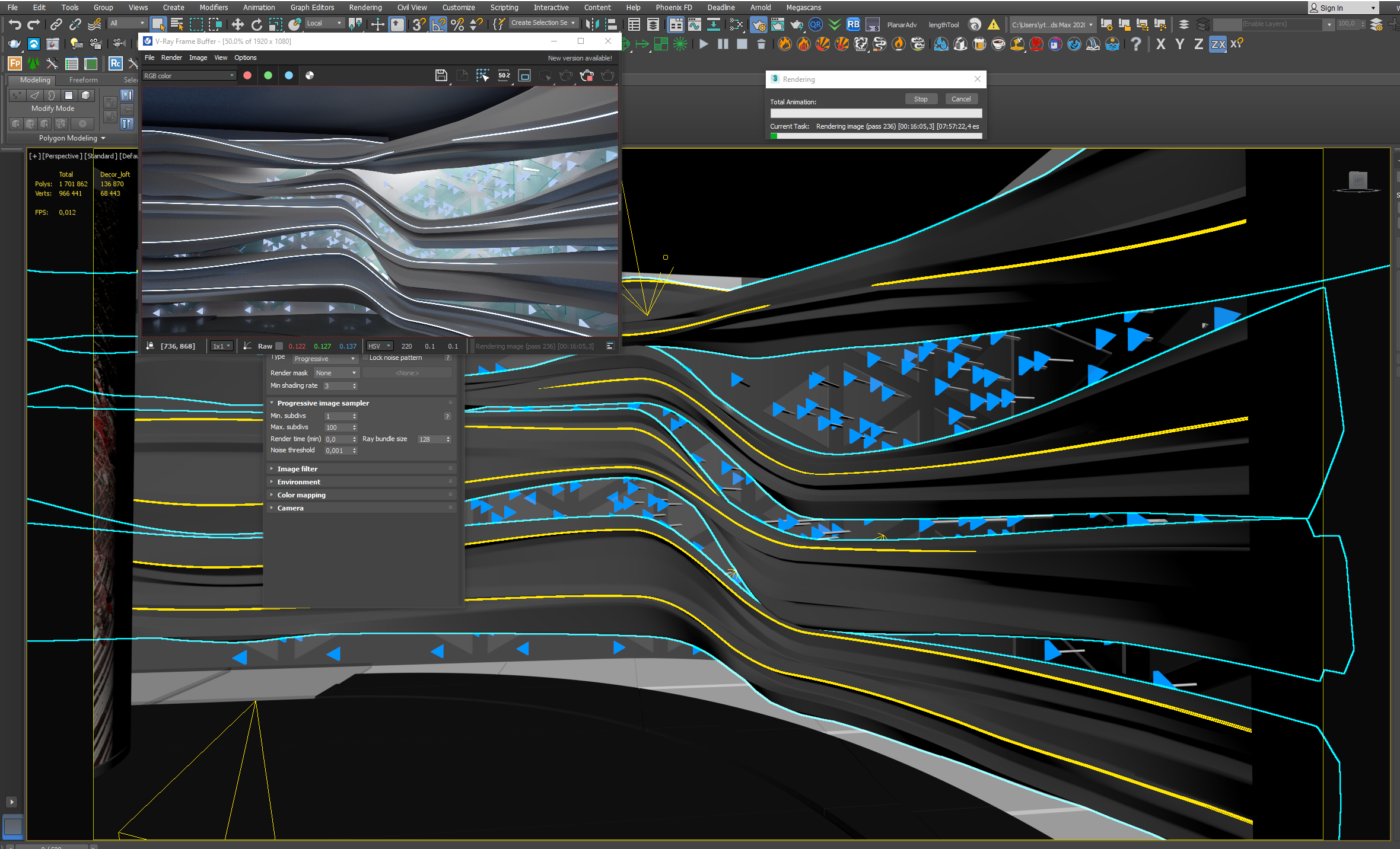Save image in V-Ray Frame Buffer

[441, 75]
